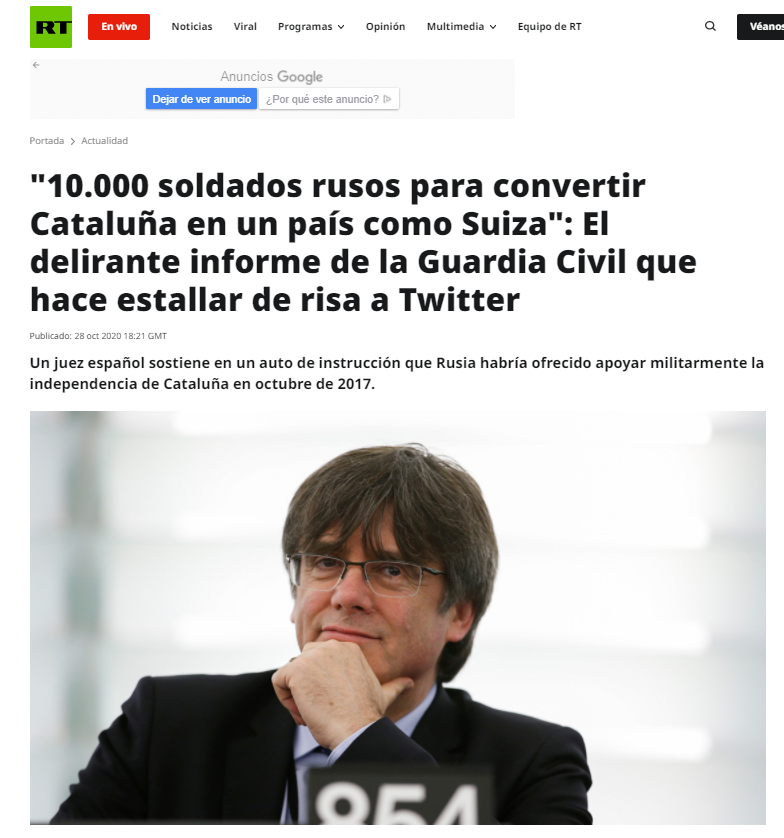Open the Opinión section
The height and width of the screenshot is (838, 784).
point(385,27)
